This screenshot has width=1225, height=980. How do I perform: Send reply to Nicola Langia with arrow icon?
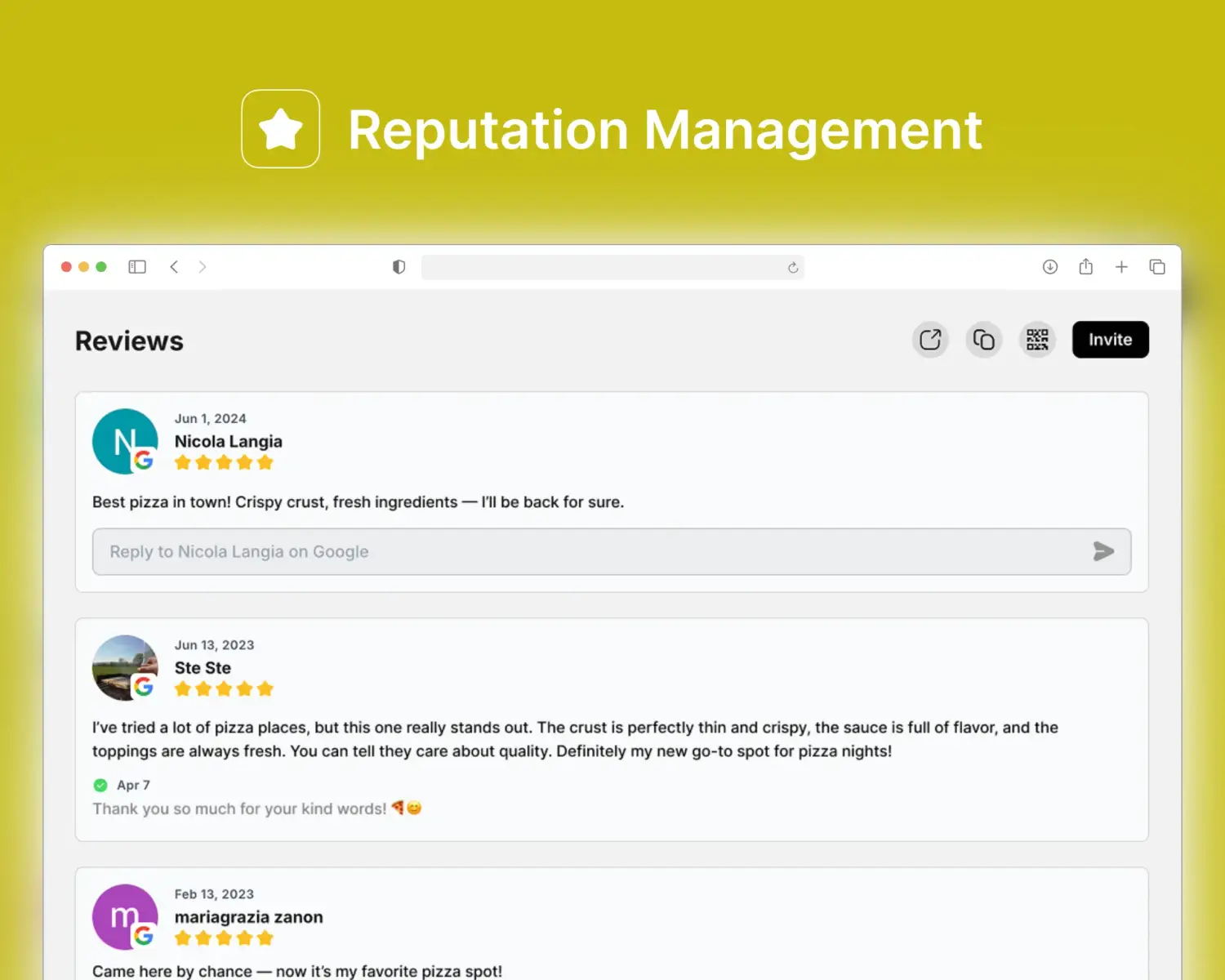point(1103,552)
